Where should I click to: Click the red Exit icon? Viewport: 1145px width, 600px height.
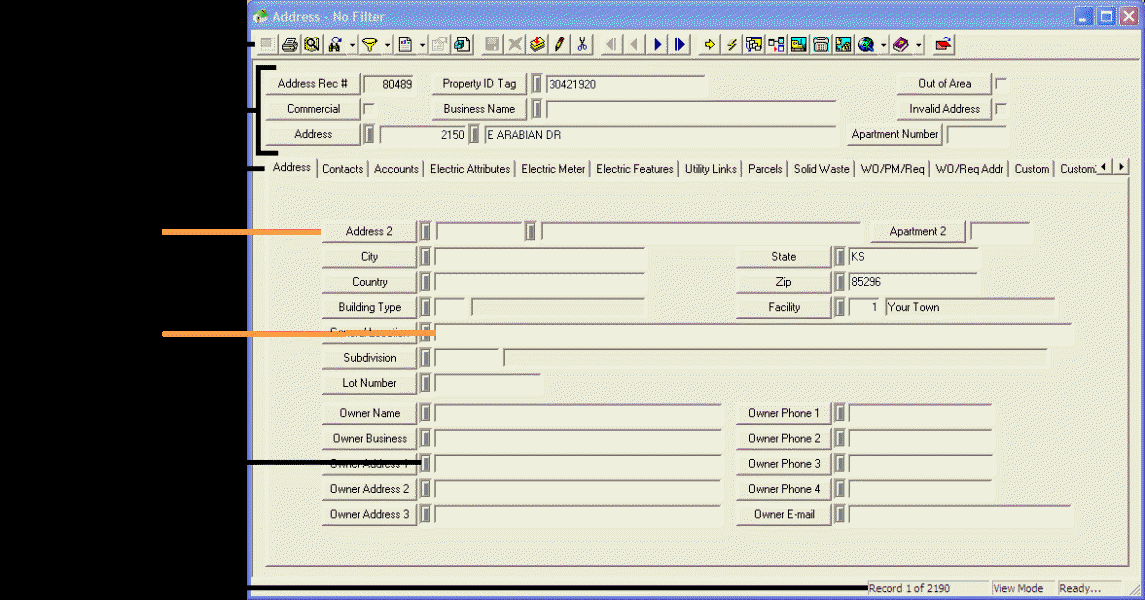pos(943,45)
